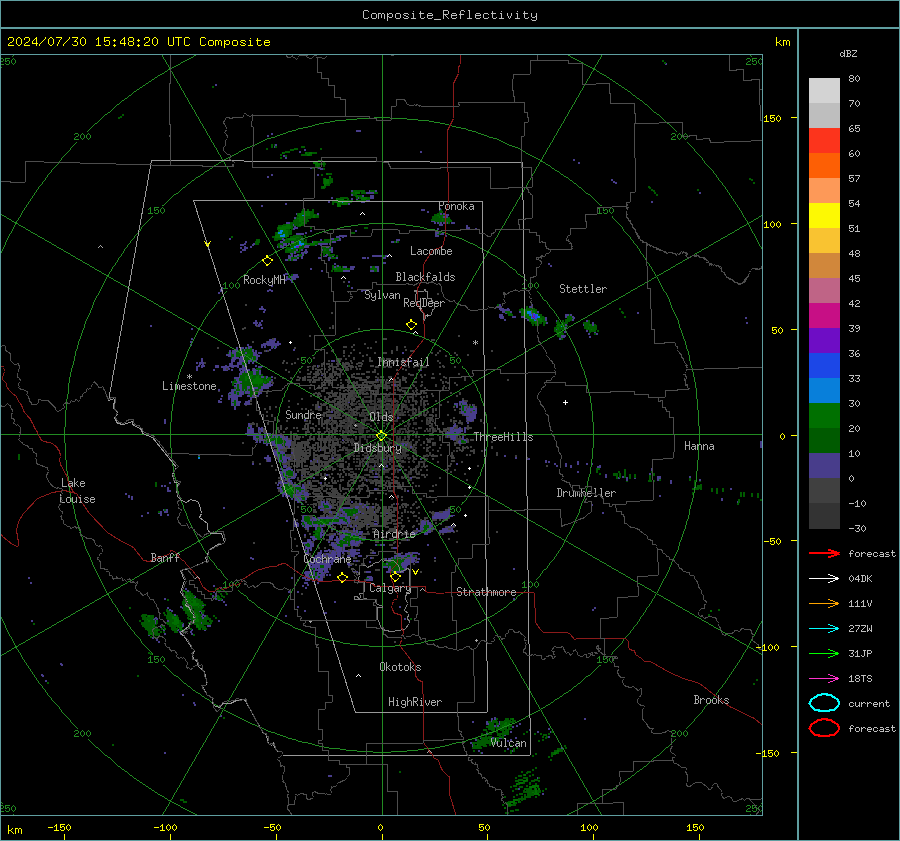This screenshot has width=900, height=841.
Task: Click the Cochrane town label
Action: [x=327, y=559]
